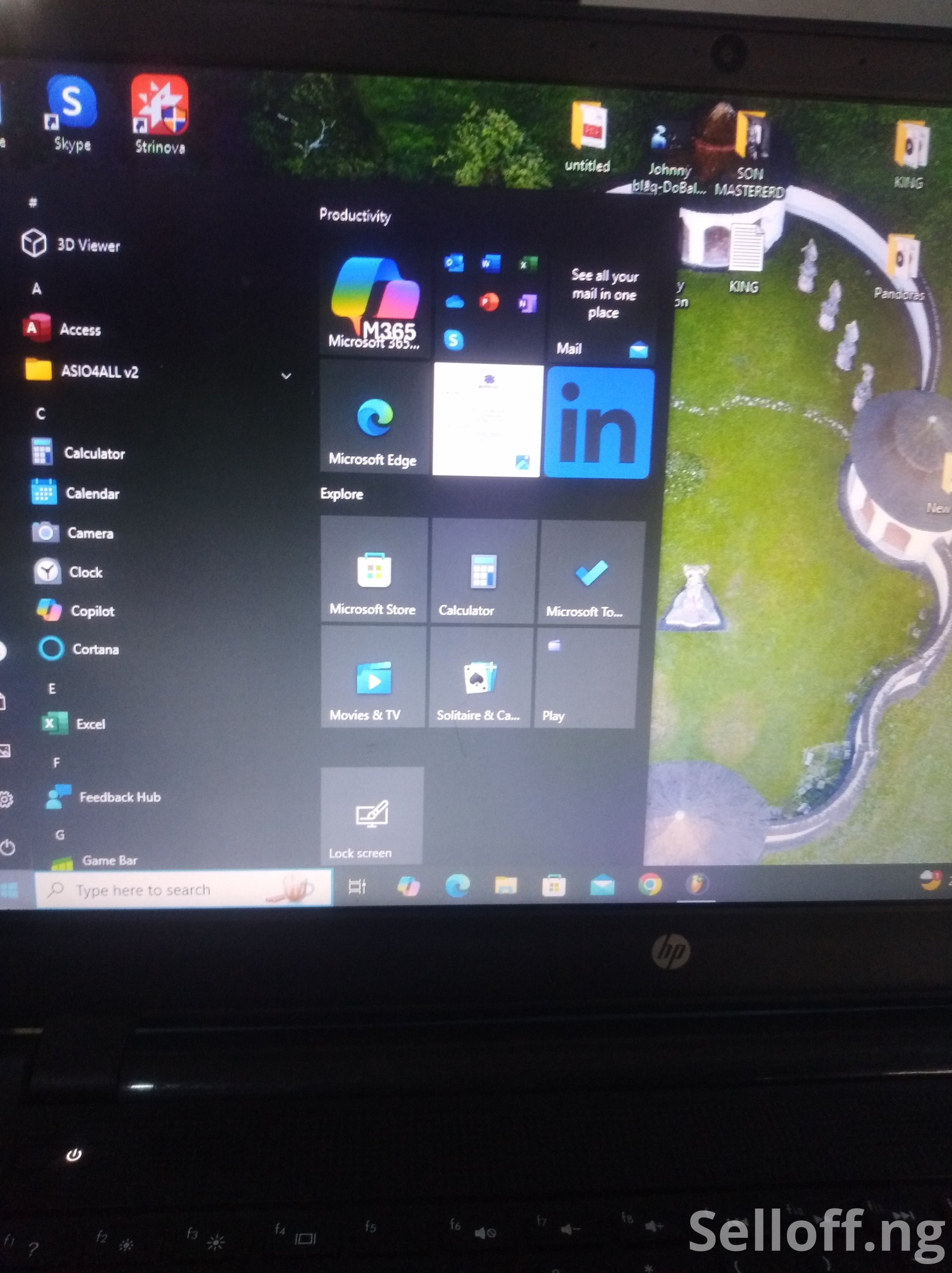952x1273 pixels.
Task: Open Feedback Hub from the app list
Action: 103,796
